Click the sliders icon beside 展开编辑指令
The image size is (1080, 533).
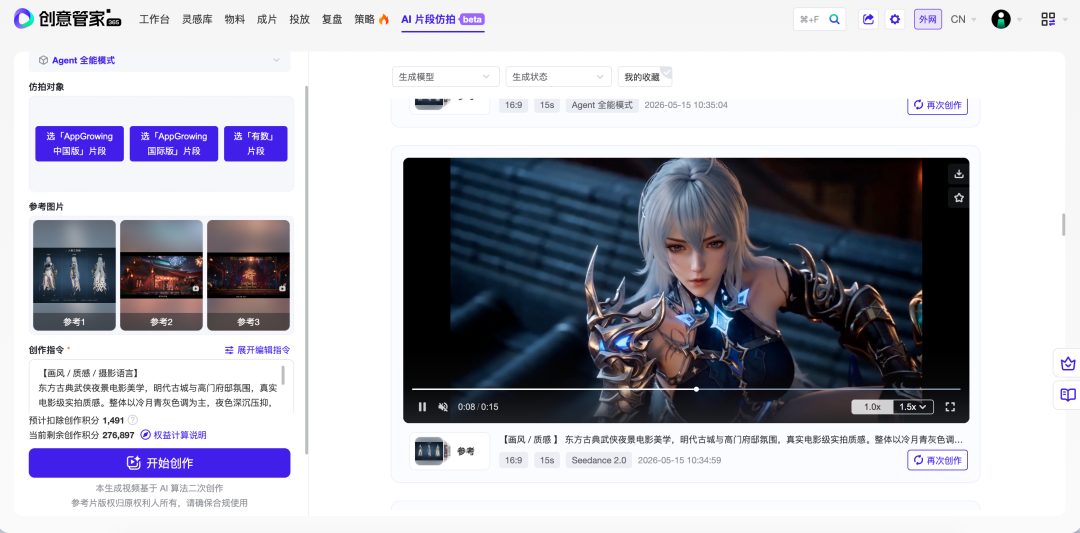[x=229, y=350]
